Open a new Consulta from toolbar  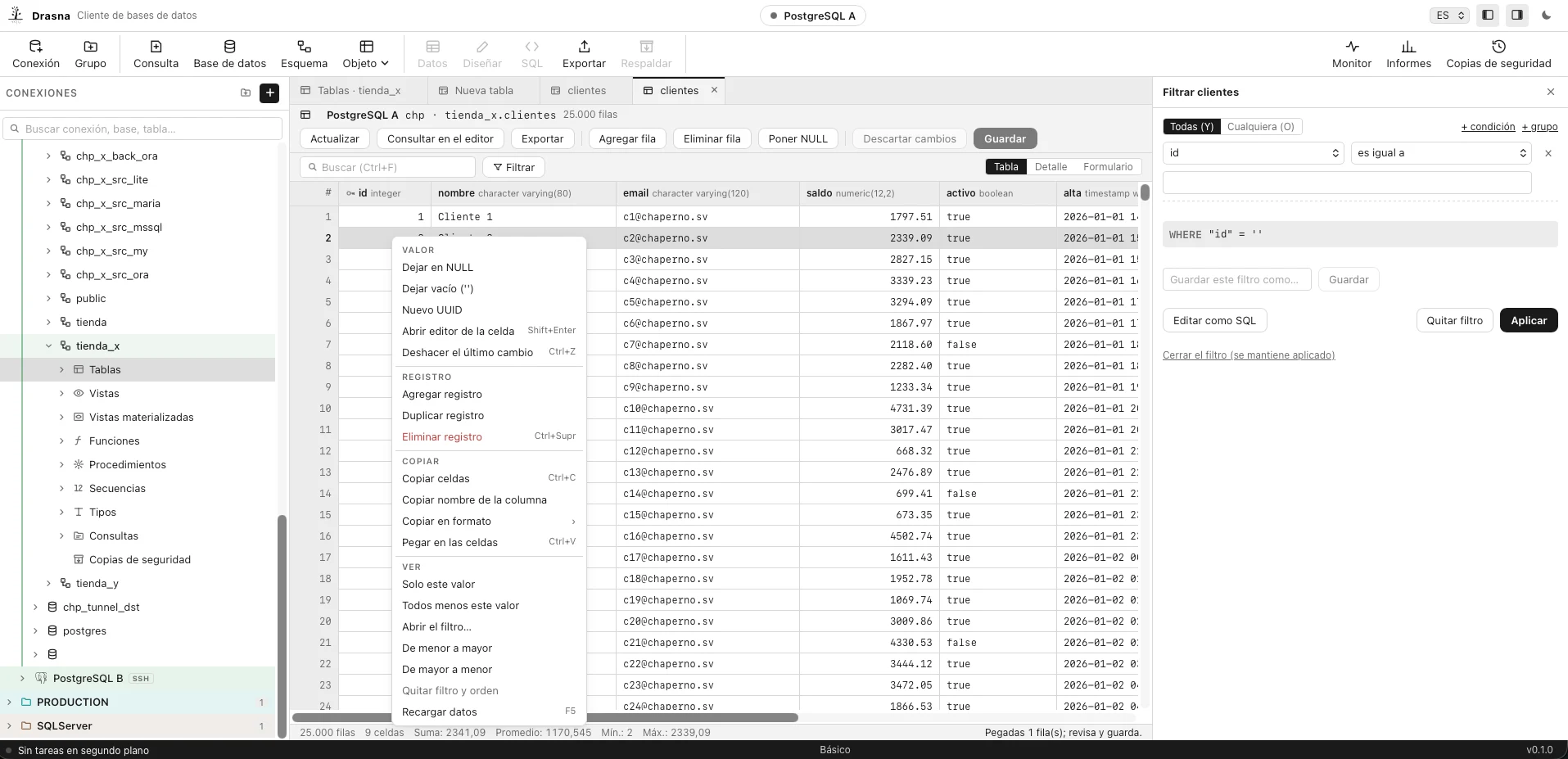pos(156,54)
